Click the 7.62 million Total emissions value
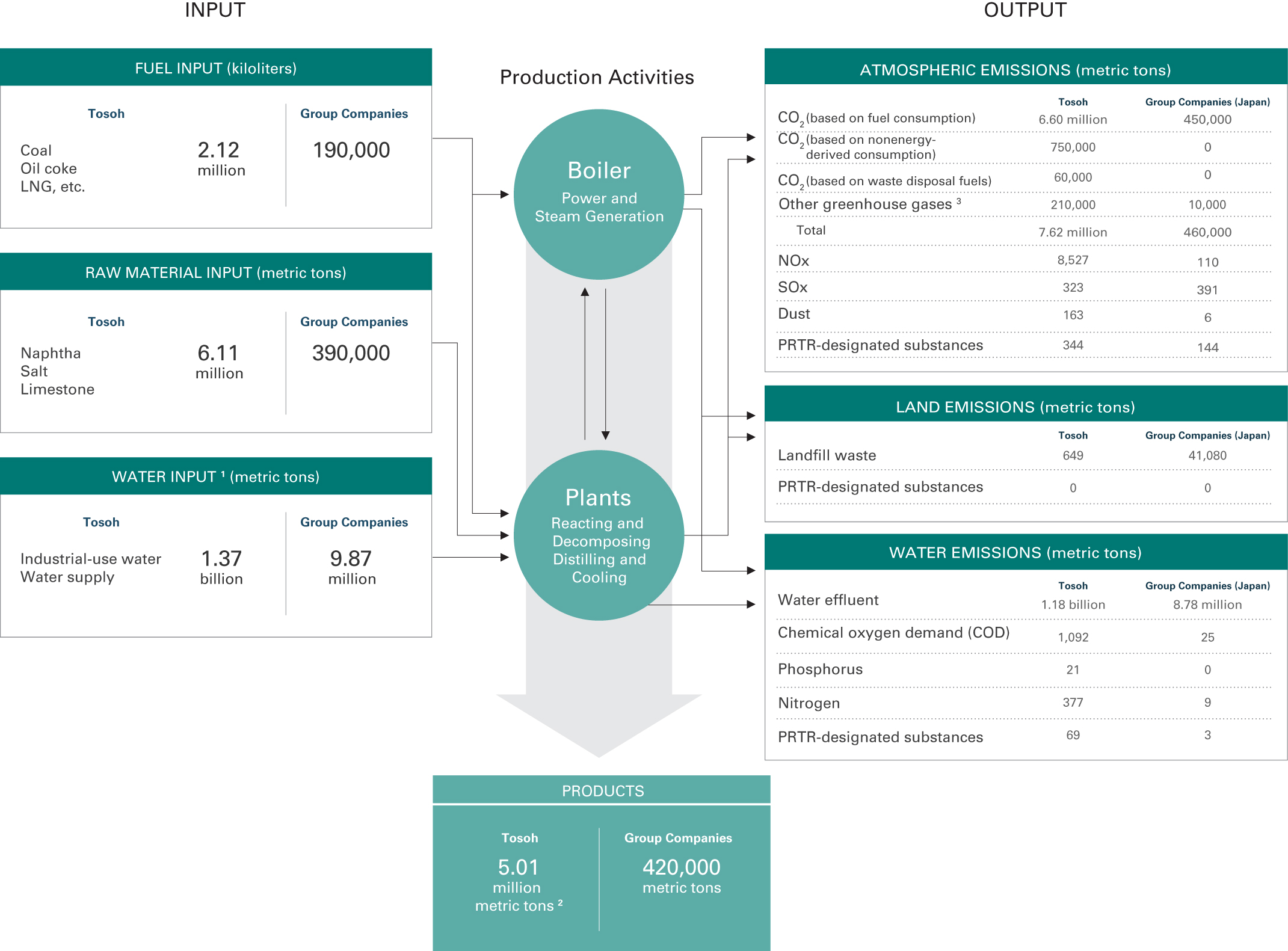The width and height of the screenshot is (1288, 951). (x=1073, y=232)
